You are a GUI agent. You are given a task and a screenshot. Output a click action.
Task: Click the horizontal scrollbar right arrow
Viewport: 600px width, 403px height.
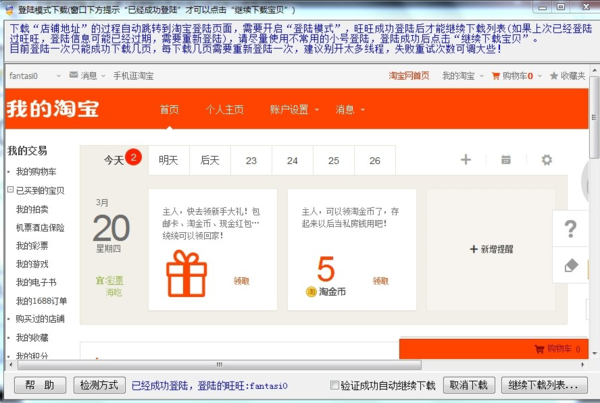(x=583, y=365)
